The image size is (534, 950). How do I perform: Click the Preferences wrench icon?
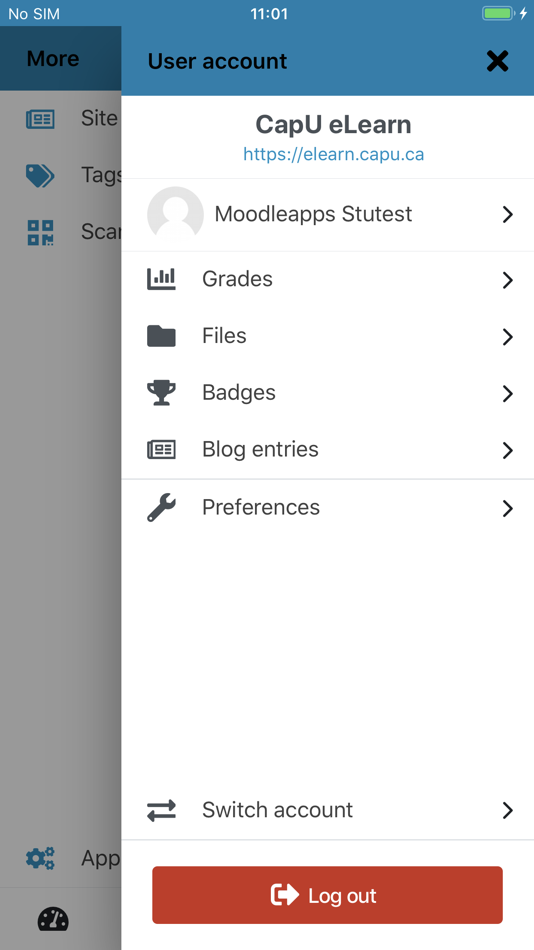pyautogui.click(x=161, y=507)
